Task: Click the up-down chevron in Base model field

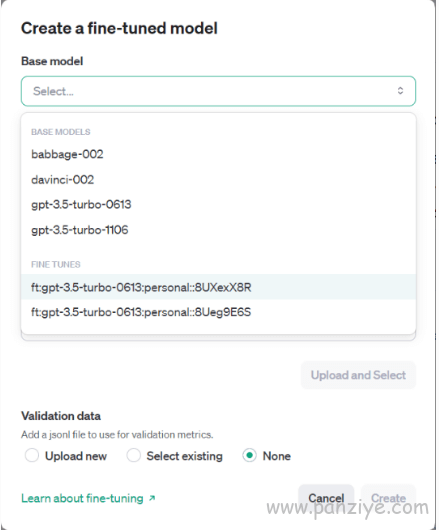Action: 400,91
